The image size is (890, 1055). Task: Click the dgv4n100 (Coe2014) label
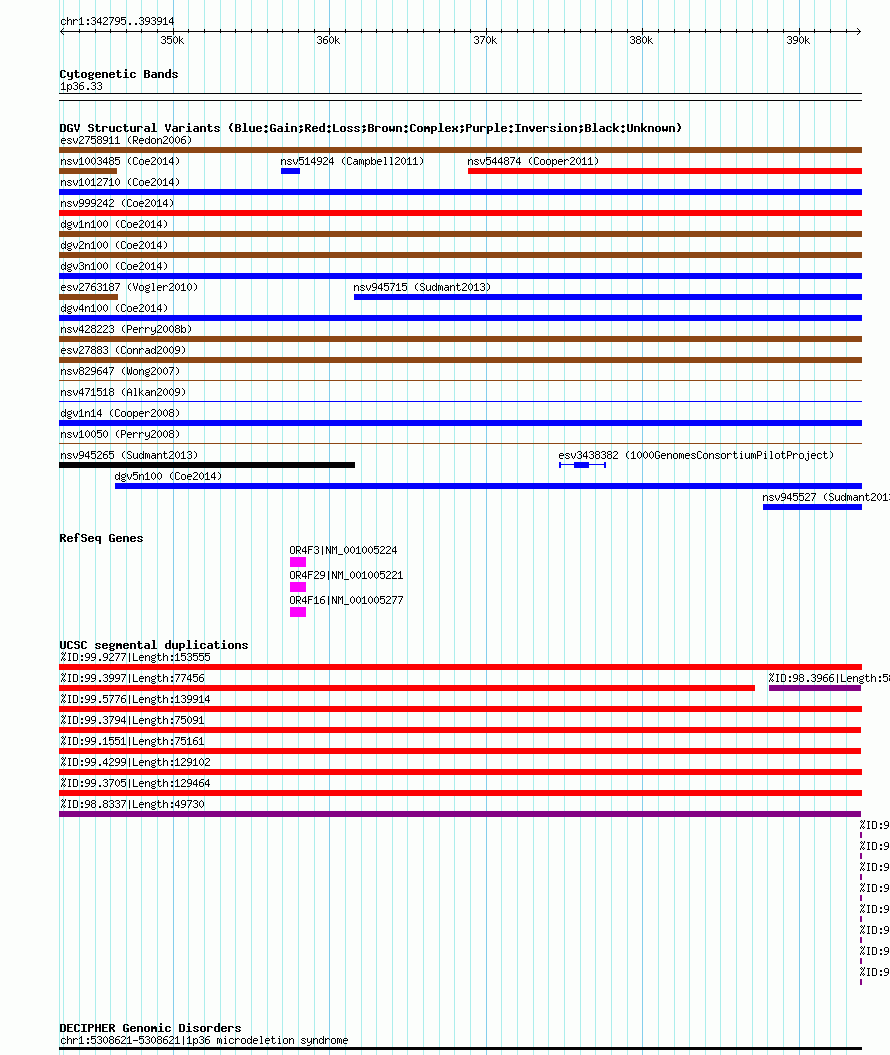coord(114,307)
